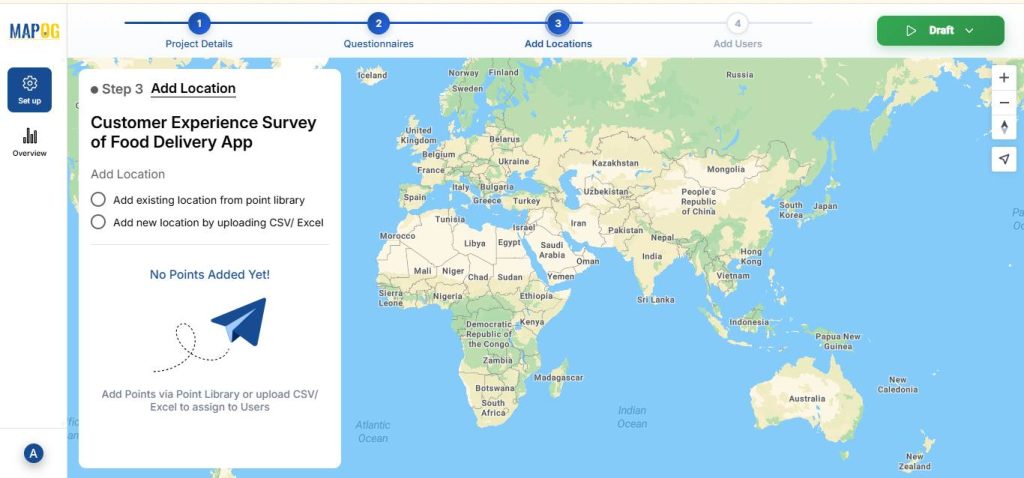Jump to step 4 Add Users
The image size is (1024, 478).
[737, 23]
